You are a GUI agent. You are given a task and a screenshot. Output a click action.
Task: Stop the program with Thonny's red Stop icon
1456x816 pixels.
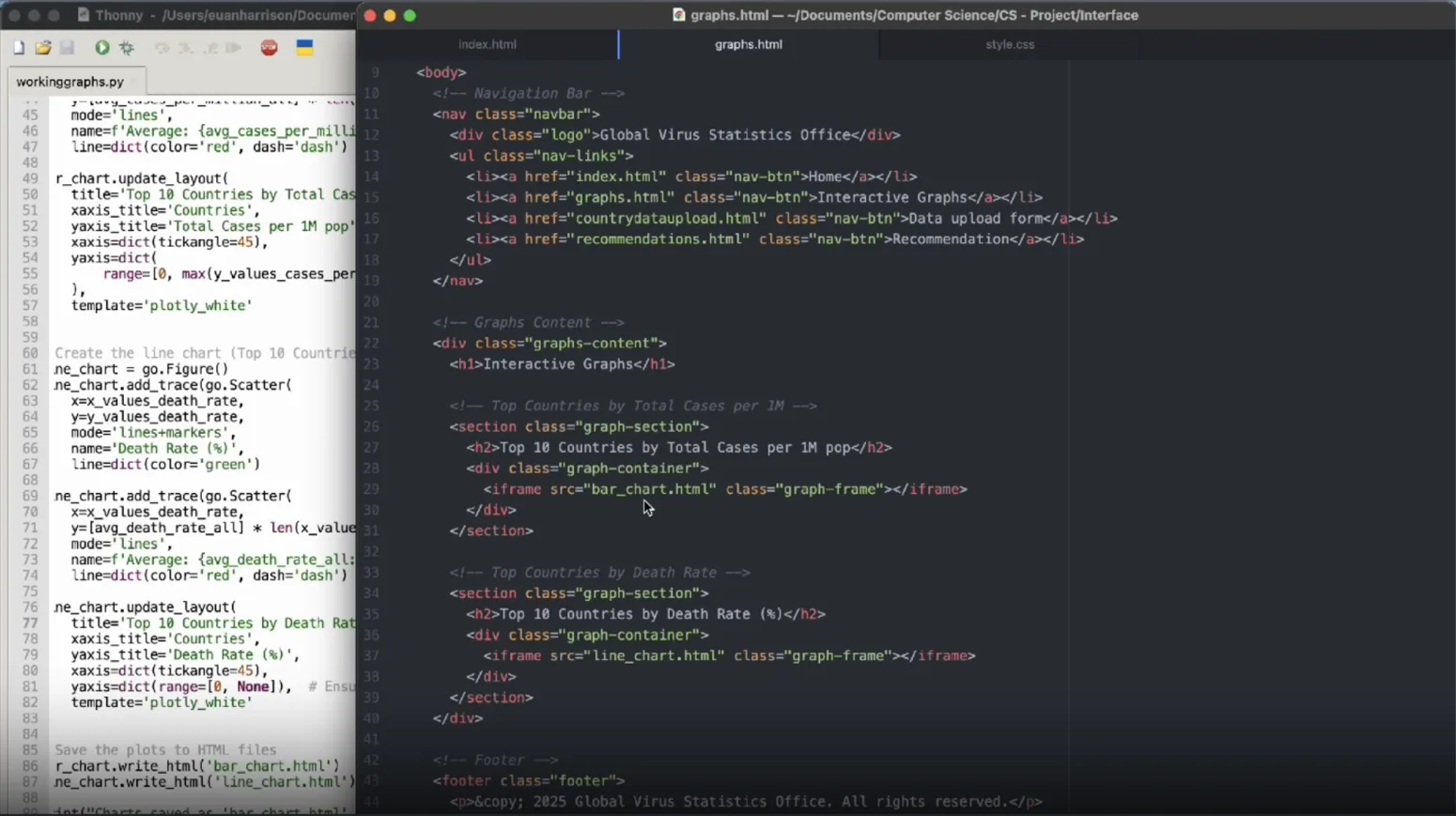(x=270, y=48)
